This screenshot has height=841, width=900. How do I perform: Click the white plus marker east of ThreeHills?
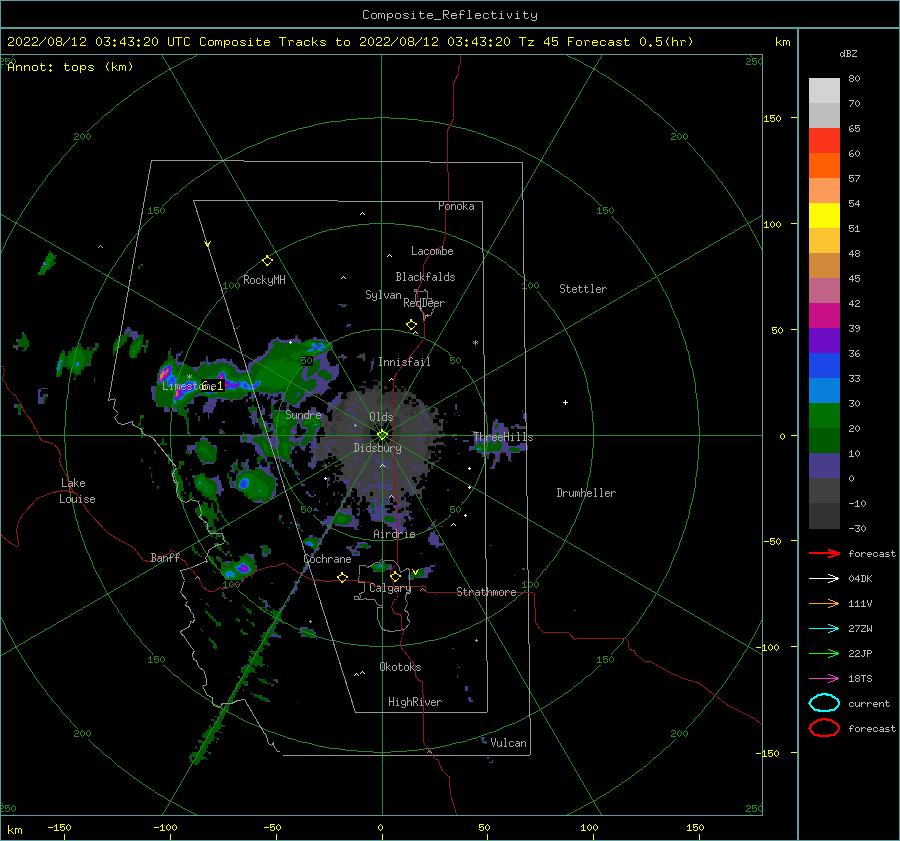click(x=565, y=402)
